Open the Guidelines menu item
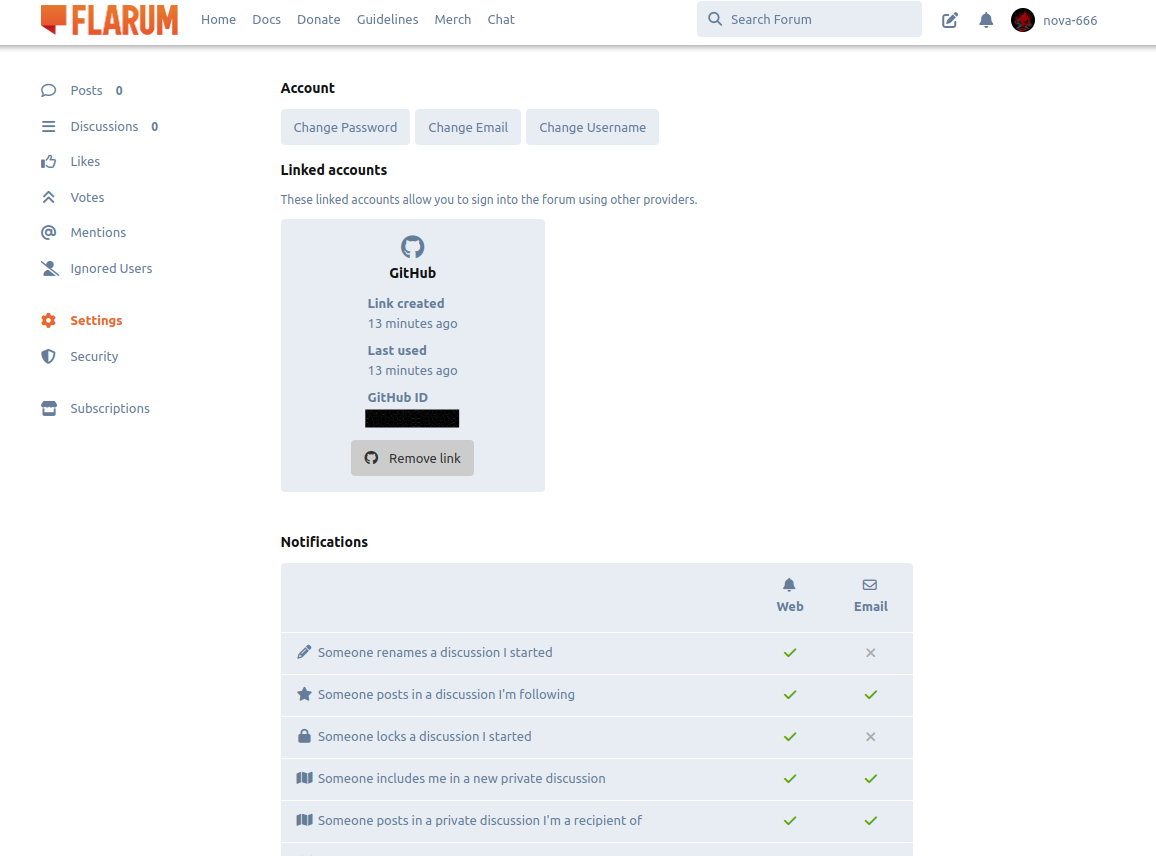1156x856 pixels. click(x=387, y=19)
